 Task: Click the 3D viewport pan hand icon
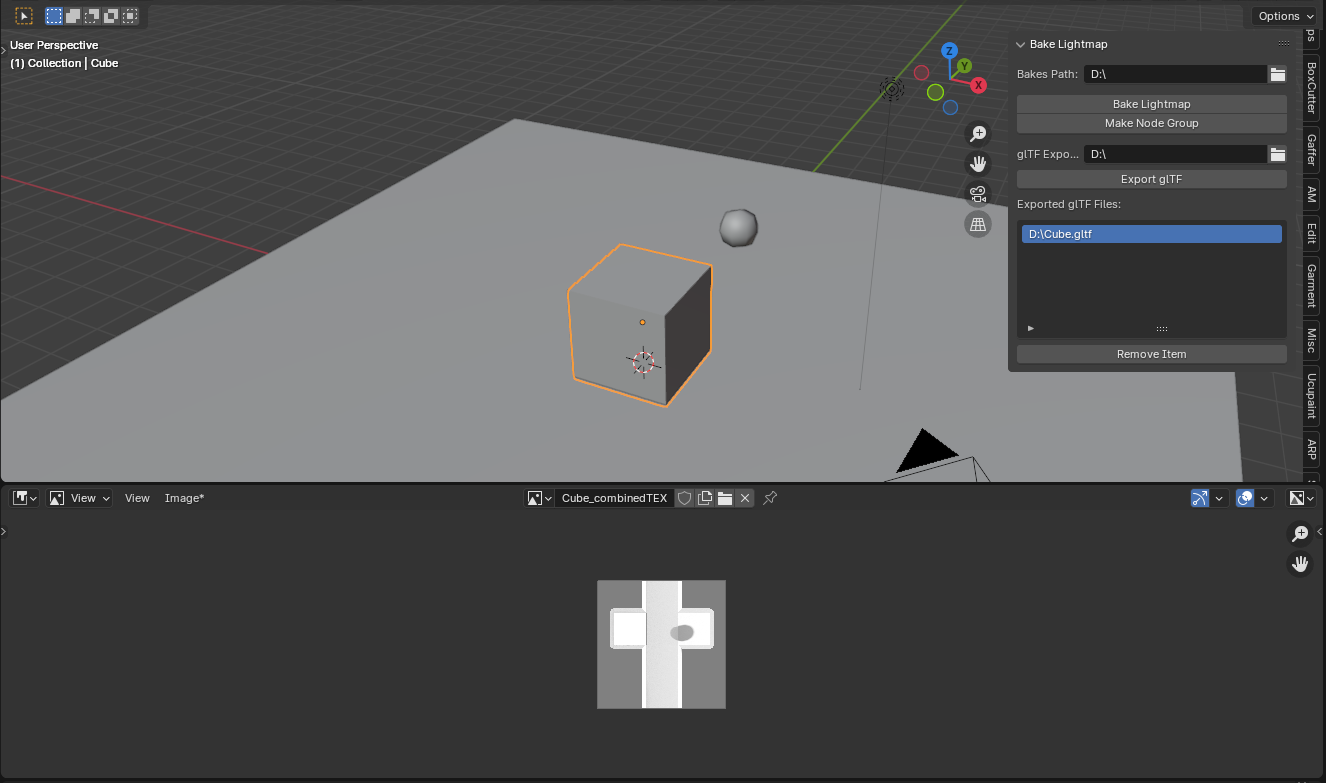tap(978, 164)
